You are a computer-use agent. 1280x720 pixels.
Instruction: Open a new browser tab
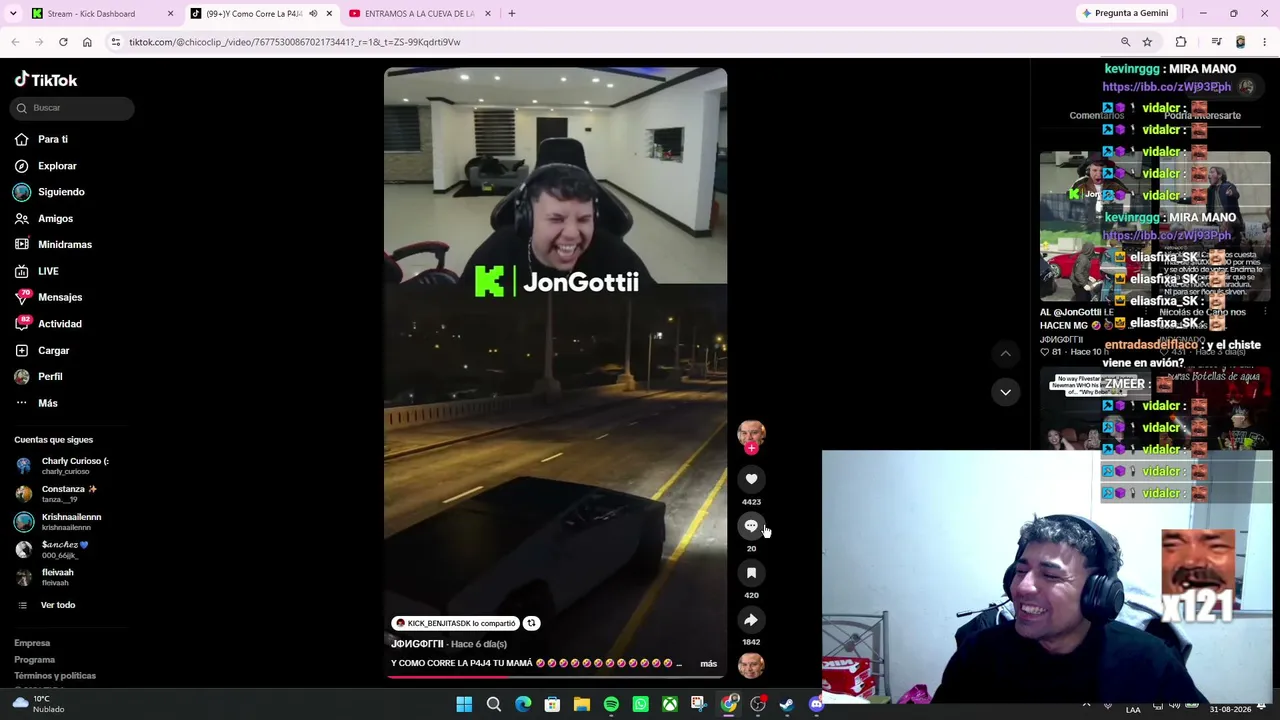point(511,14)
